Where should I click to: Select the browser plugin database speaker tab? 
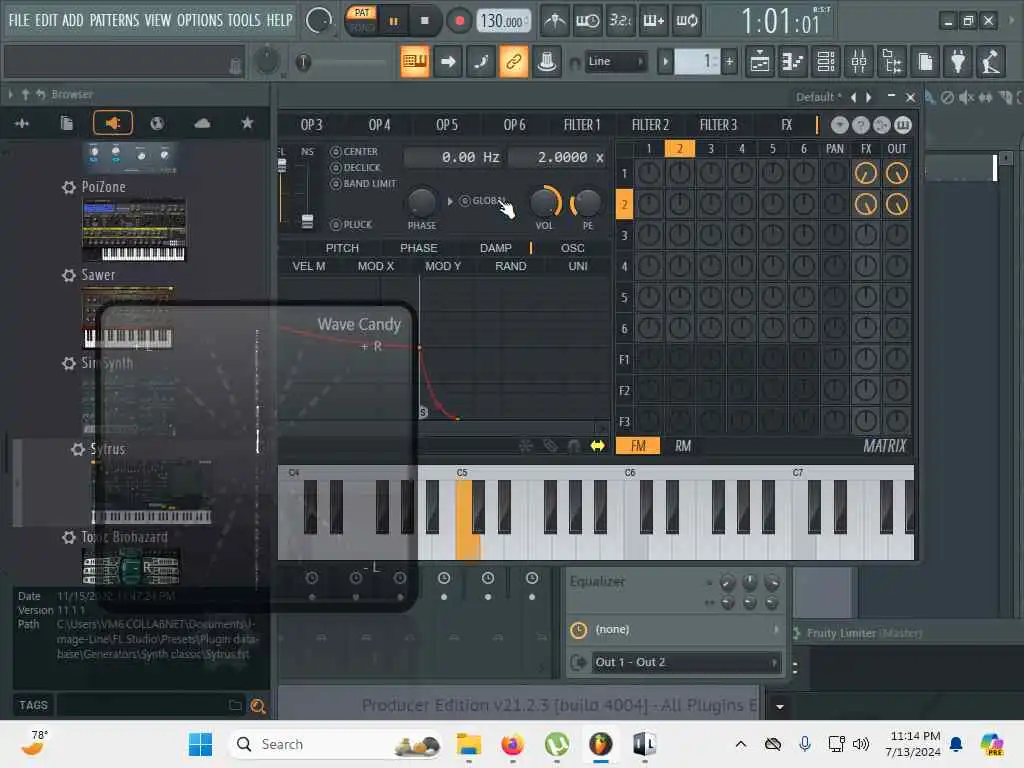pyautogui.click(x=112, y=123)
